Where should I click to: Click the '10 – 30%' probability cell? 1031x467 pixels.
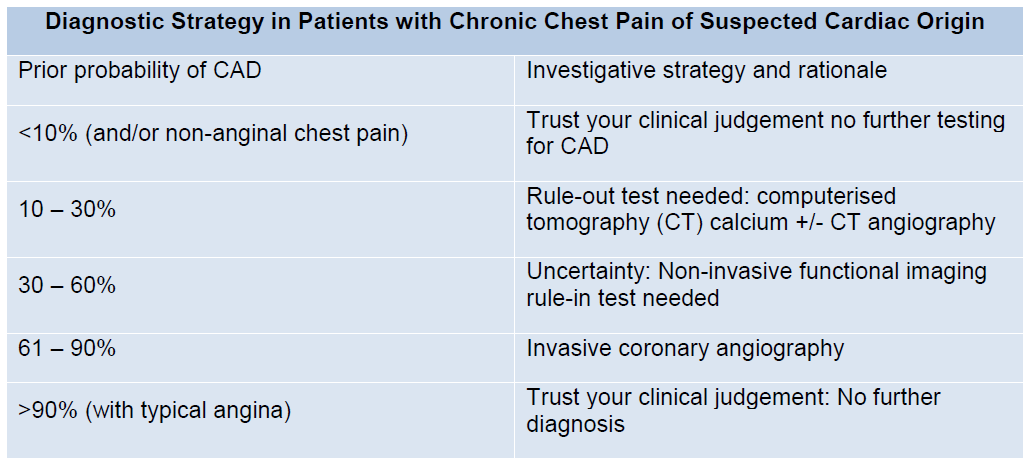pyautogui.click(x=260, y=219)
